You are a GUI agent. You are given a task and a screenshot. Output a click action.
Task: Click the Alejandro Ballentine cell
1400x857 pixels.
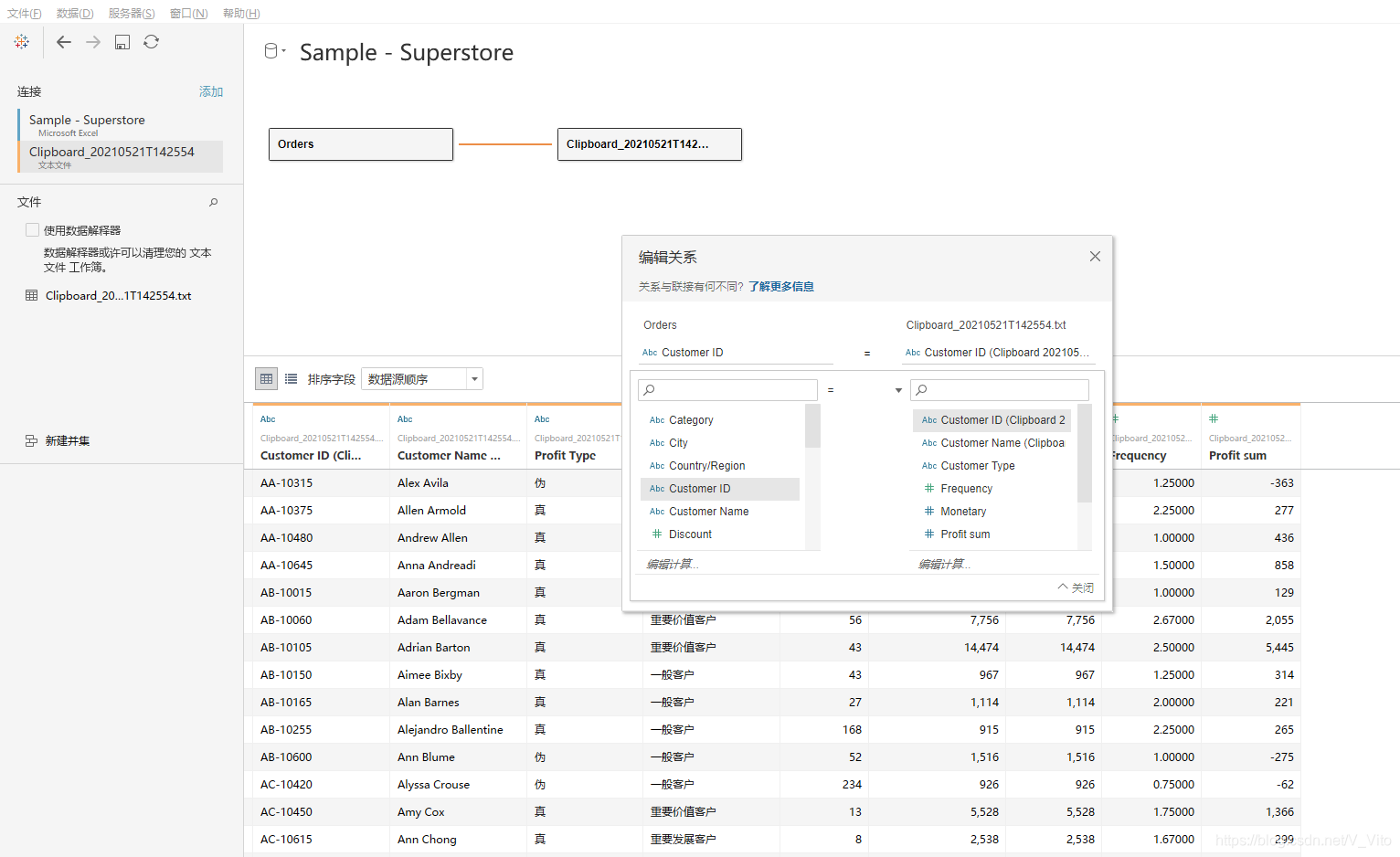click(458, 730)
